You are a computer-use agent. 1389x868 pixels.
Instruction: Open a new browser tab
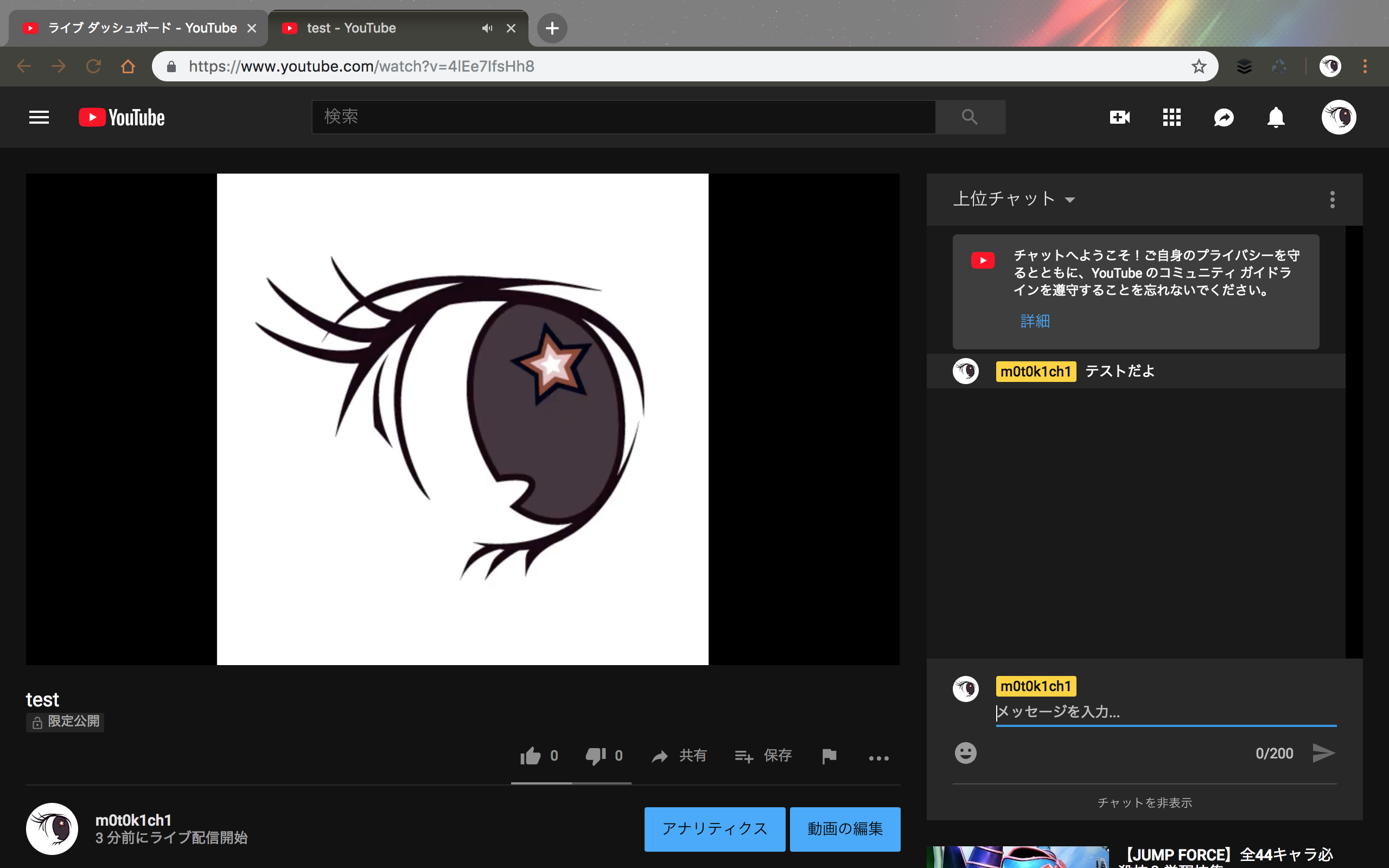tap(552, 28)
